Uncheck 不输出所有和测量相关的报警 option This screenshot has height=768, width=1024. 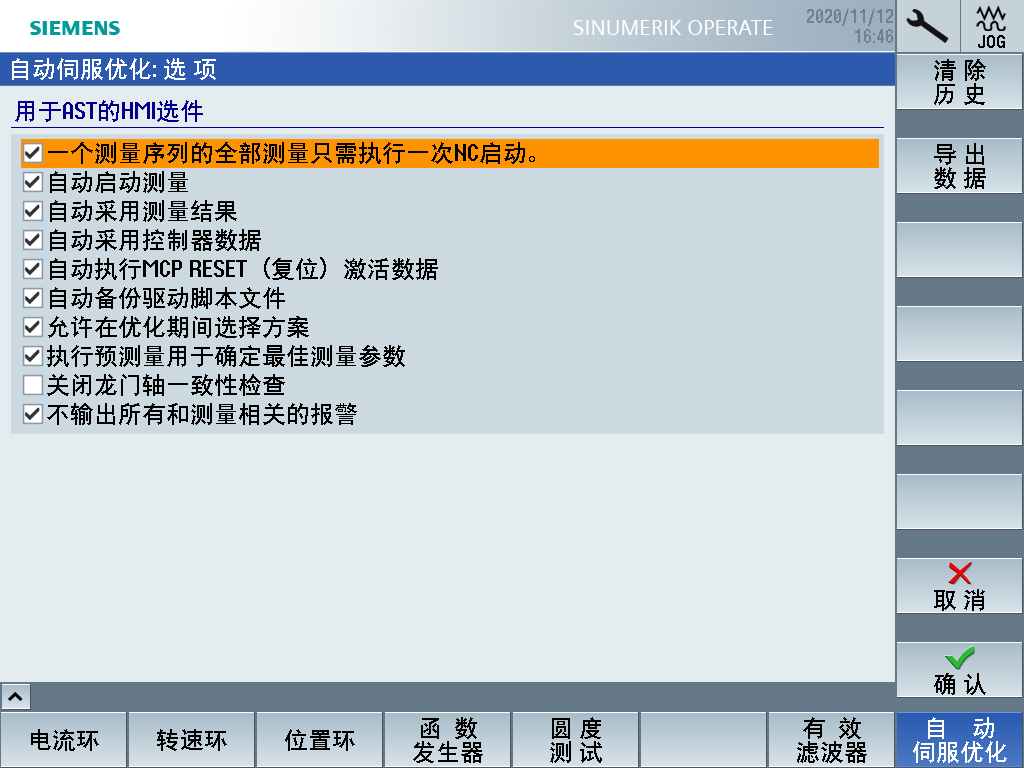click(x=33, y=414)
